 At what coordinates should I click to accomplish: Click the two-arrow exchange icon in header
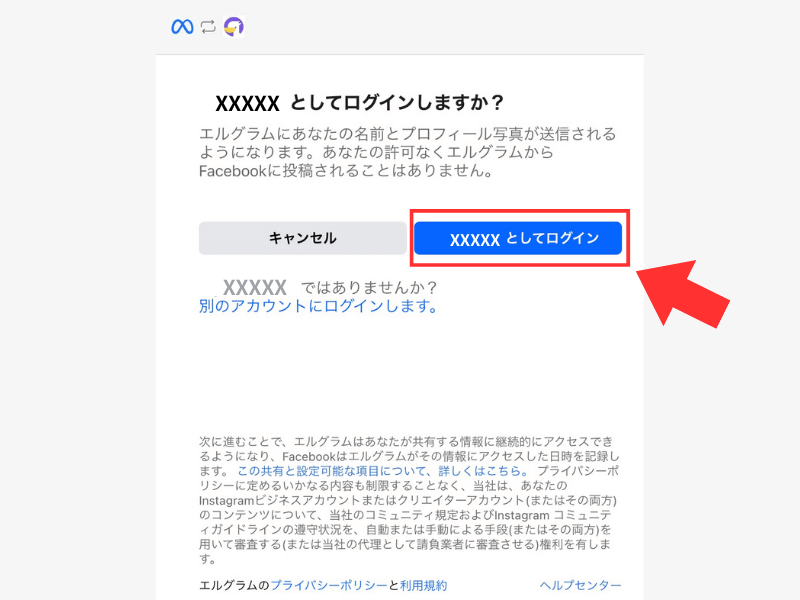click(208, 27)
